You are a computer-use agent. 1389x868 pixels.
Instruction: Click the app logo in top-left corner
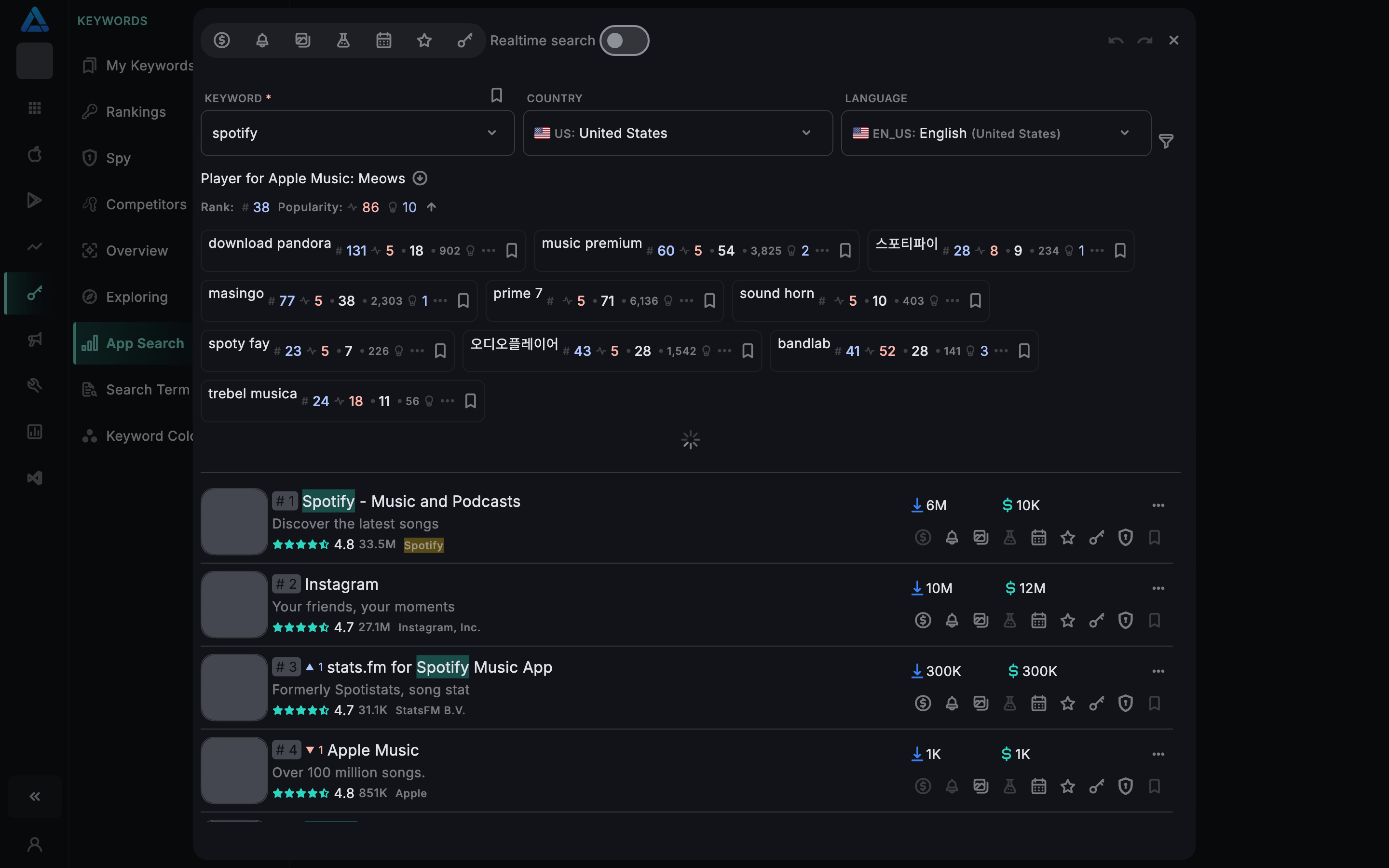(x=34, y=19)
